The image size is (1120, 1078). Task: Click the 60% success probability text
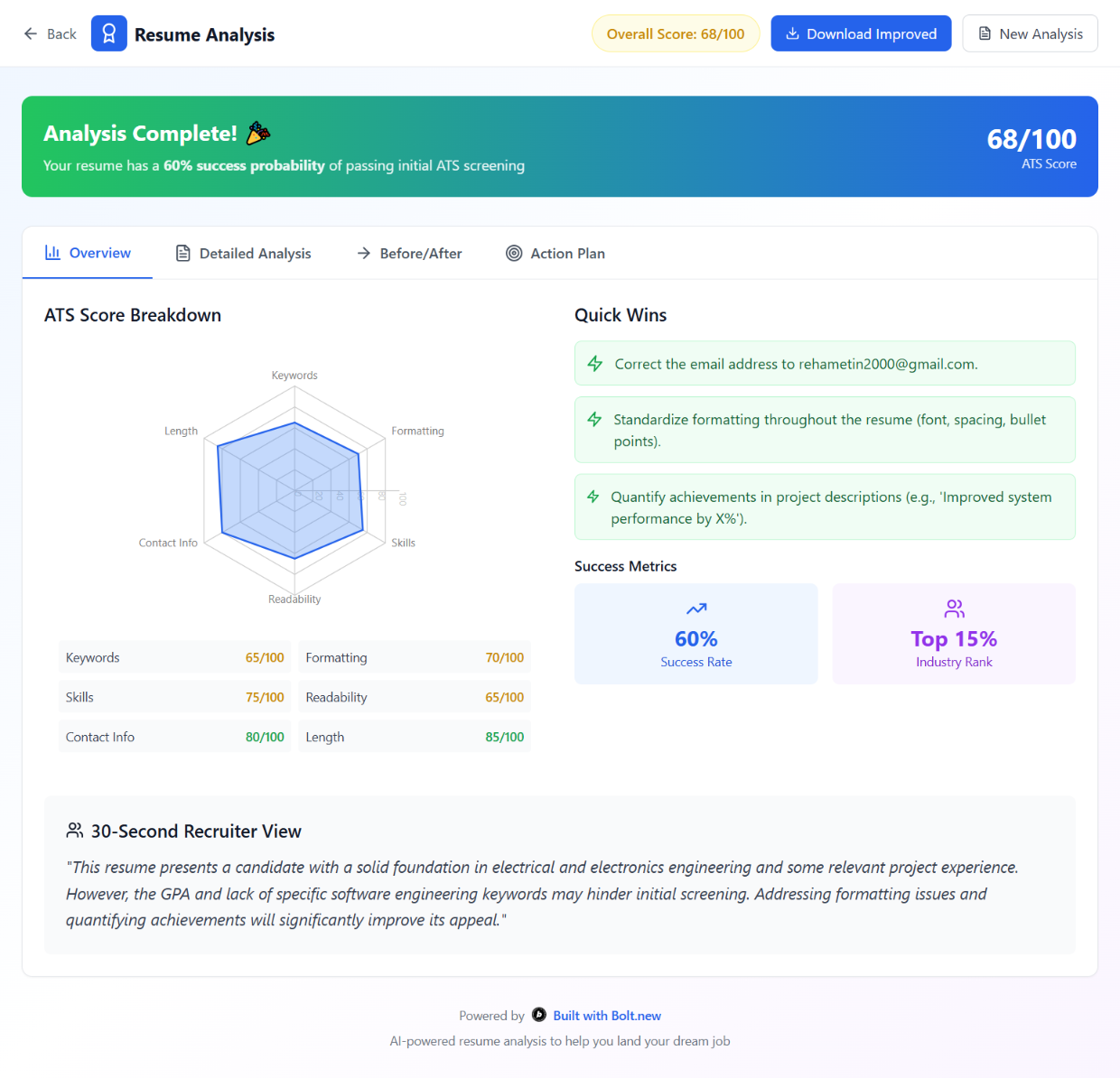click(244, 165)
